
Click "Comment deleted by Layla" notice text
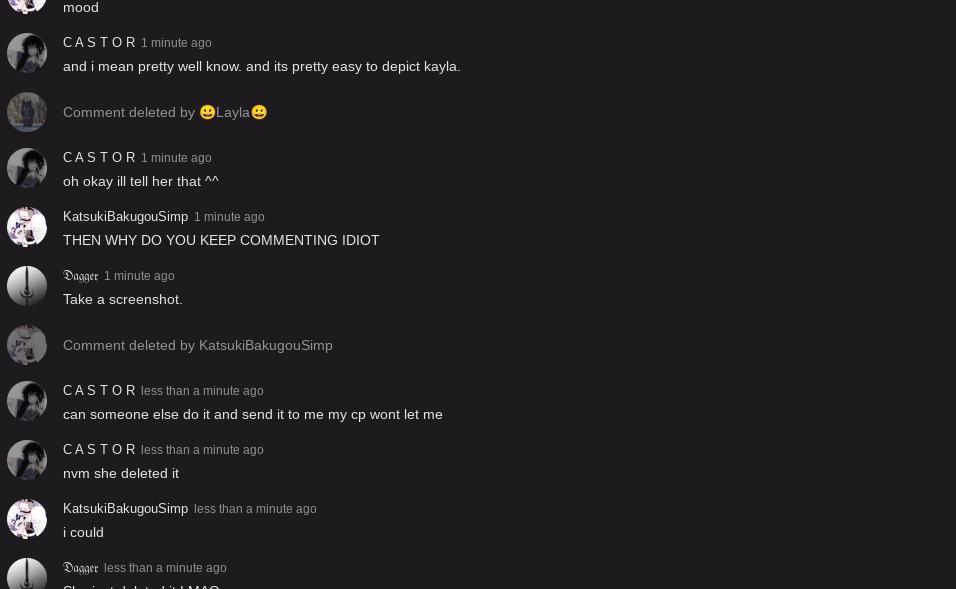pos(165,112)
